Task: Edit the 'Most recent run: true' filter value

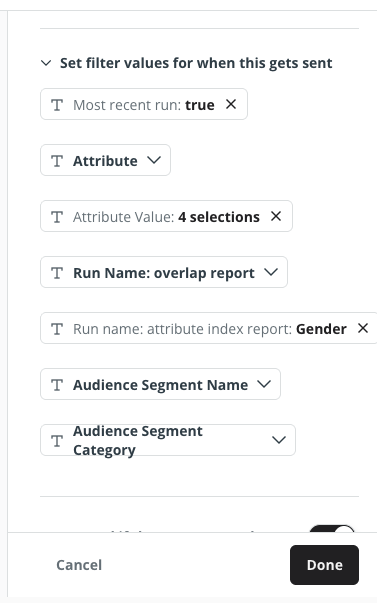Action: (144, 105)
